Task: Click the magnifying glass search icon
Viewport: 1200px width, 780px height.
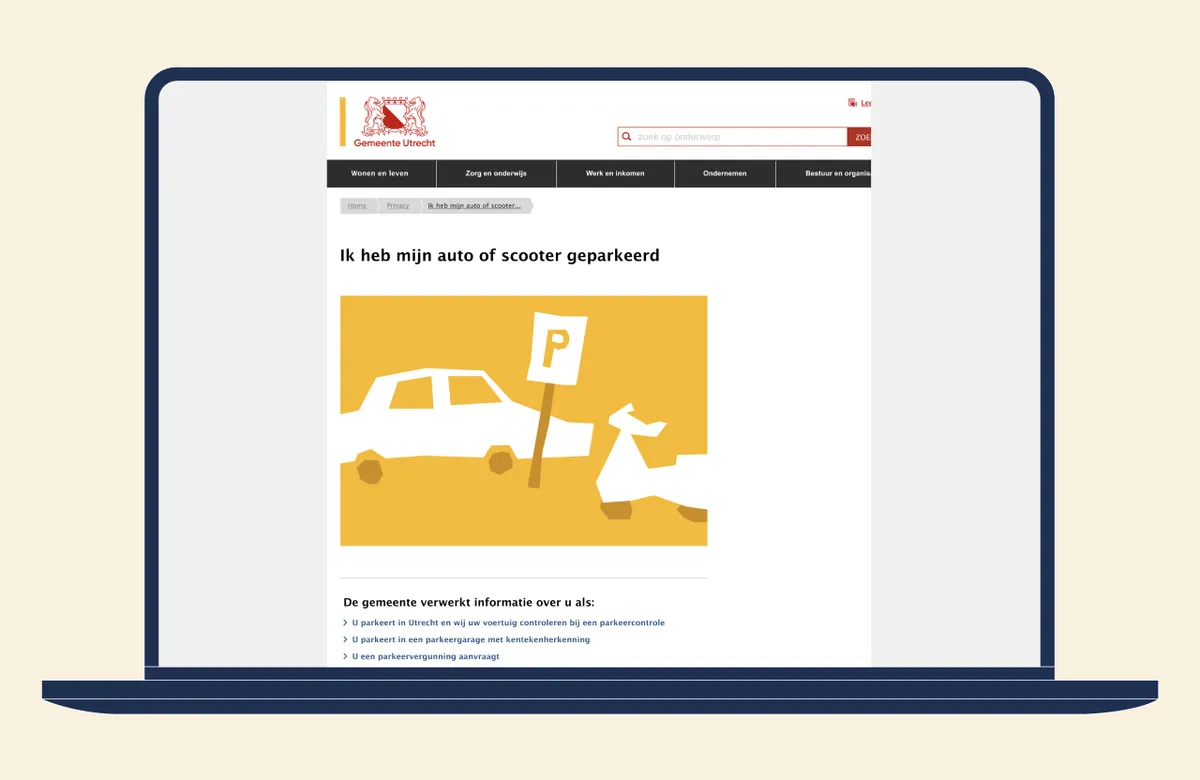Action: (627, 137)
